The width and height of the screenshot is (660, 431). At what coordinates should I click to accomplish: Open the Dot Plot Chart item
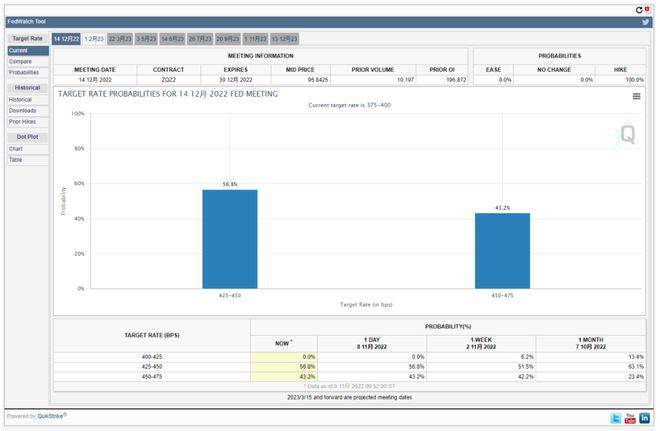point(15,148)
